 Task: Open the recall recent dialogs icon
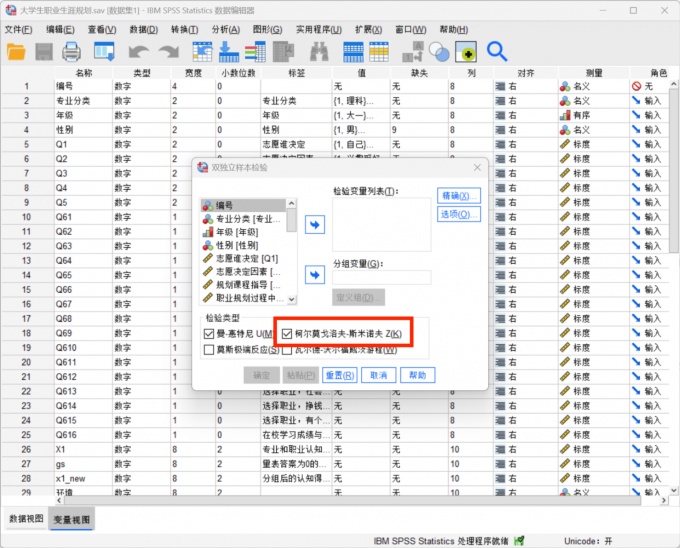[x=105, y=52]
